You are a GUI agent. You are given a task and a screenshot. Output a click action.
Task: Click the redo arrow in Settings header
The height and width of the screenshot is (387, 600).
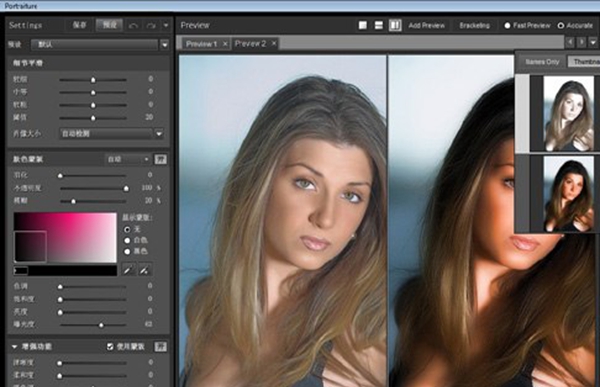(151, 26)
